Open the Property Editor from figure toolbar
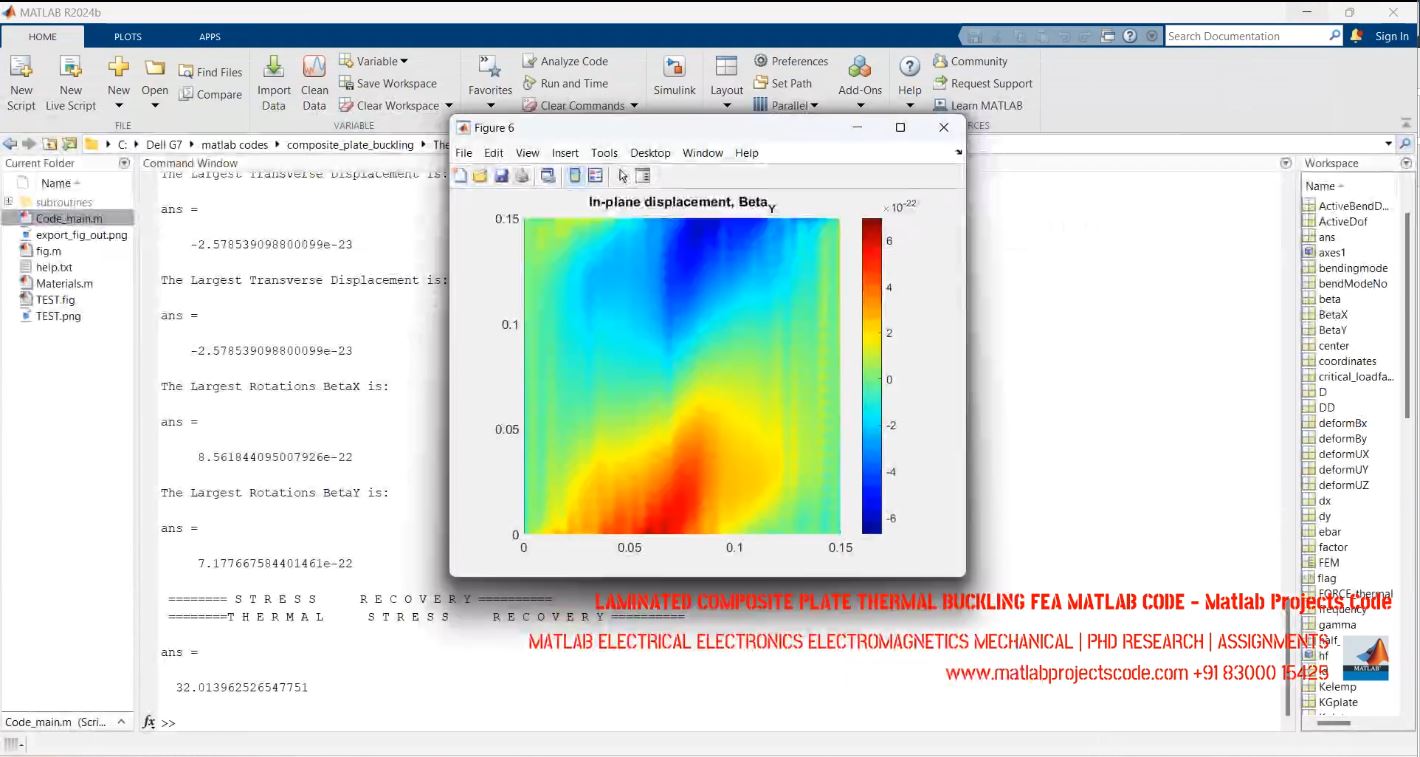Image resolution: width=1420 pixels, height=757 pixels. tap(641, 175)
